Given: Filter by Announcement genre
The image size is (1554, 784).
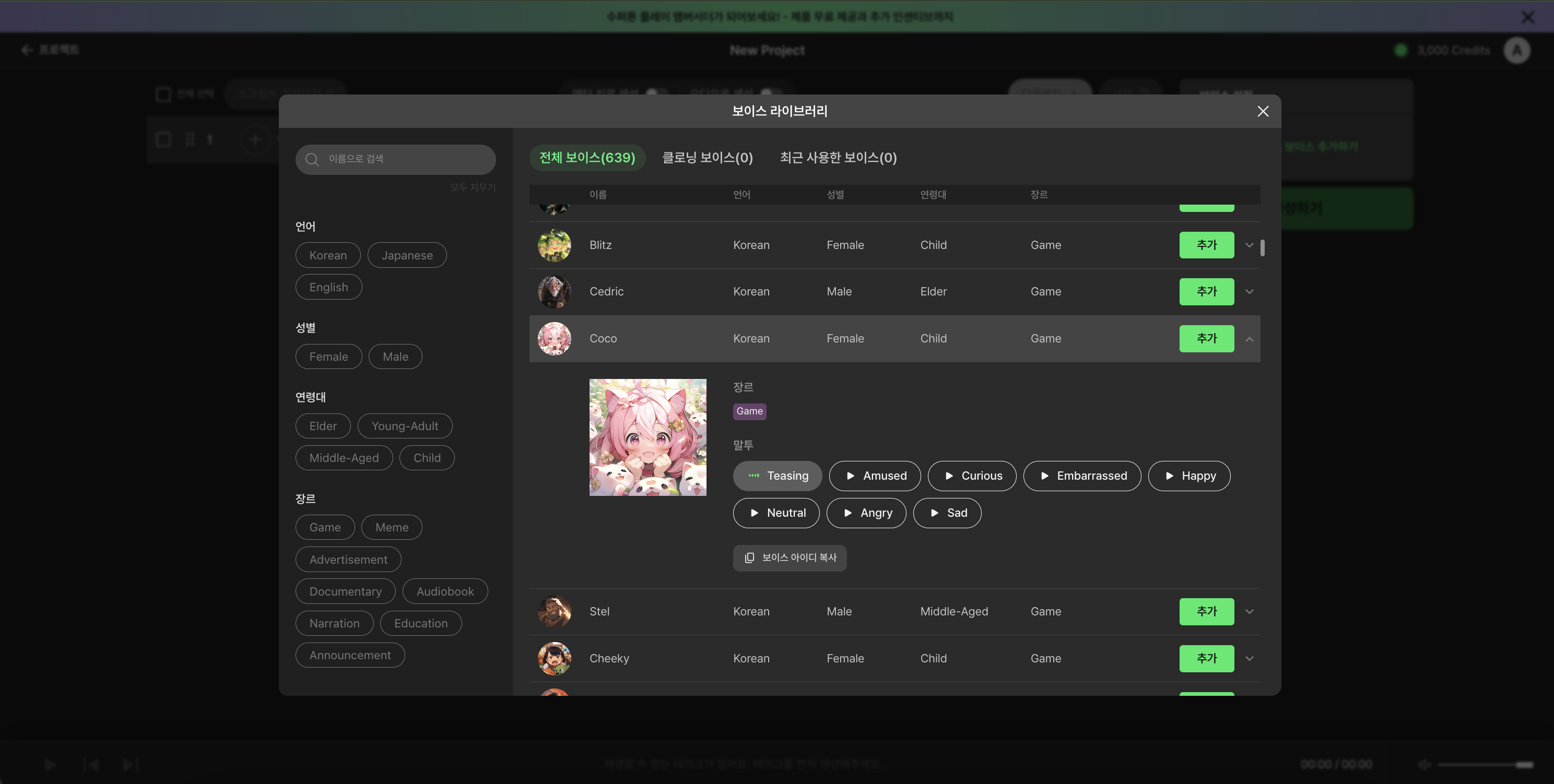Looking at the screenshot, I should [x=350, y=656].
